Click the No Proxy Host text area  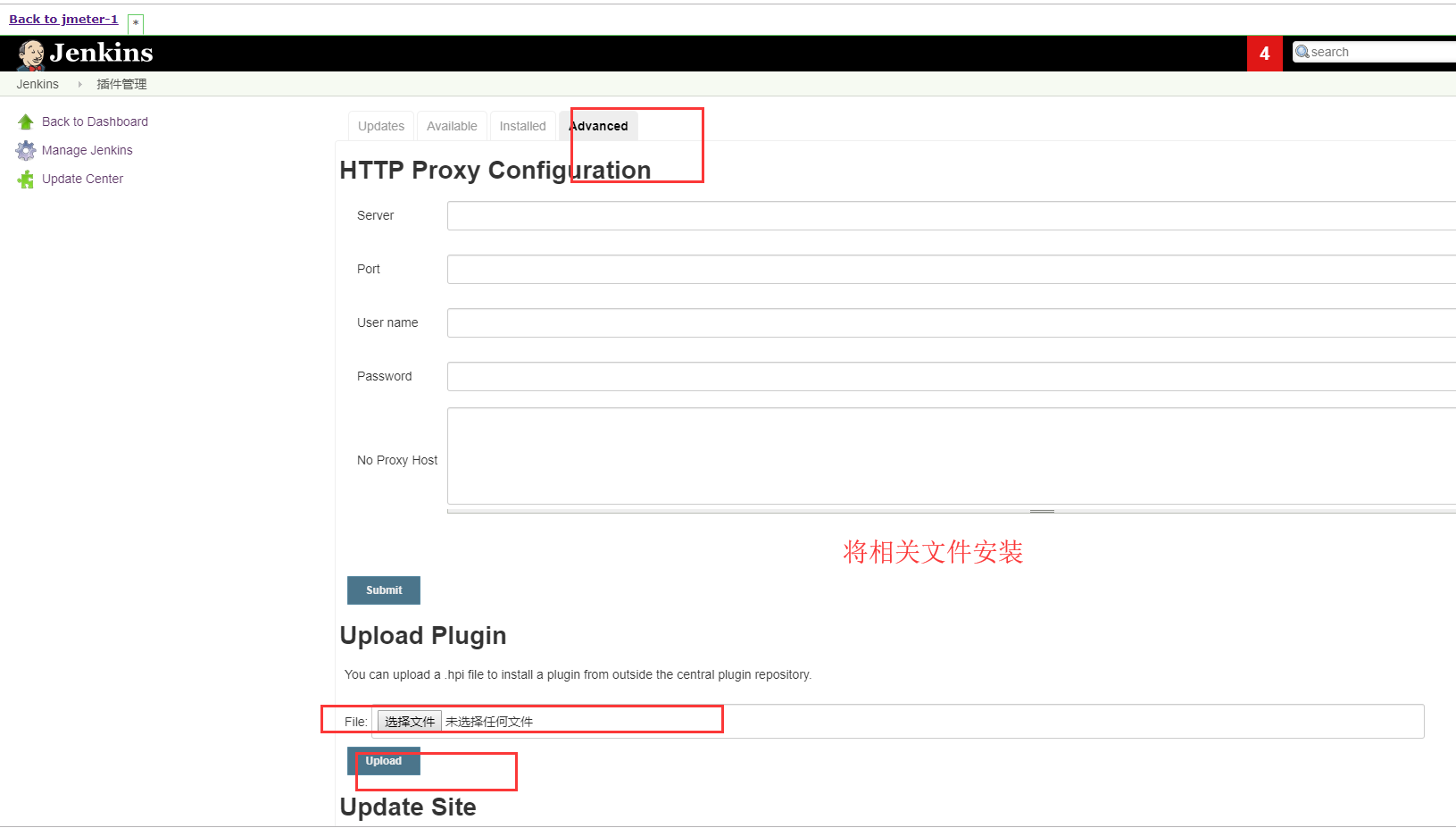click(x=803, y=457)
